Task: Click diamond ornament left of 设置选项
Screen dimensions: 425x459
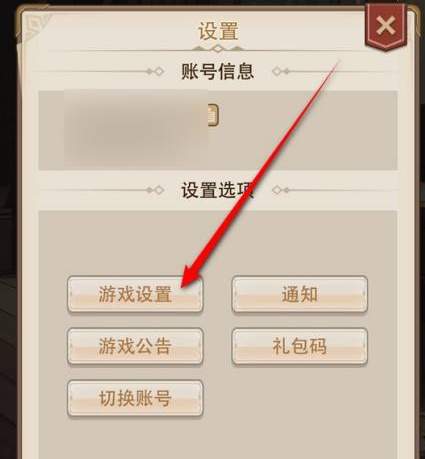Action: (155, 190)
